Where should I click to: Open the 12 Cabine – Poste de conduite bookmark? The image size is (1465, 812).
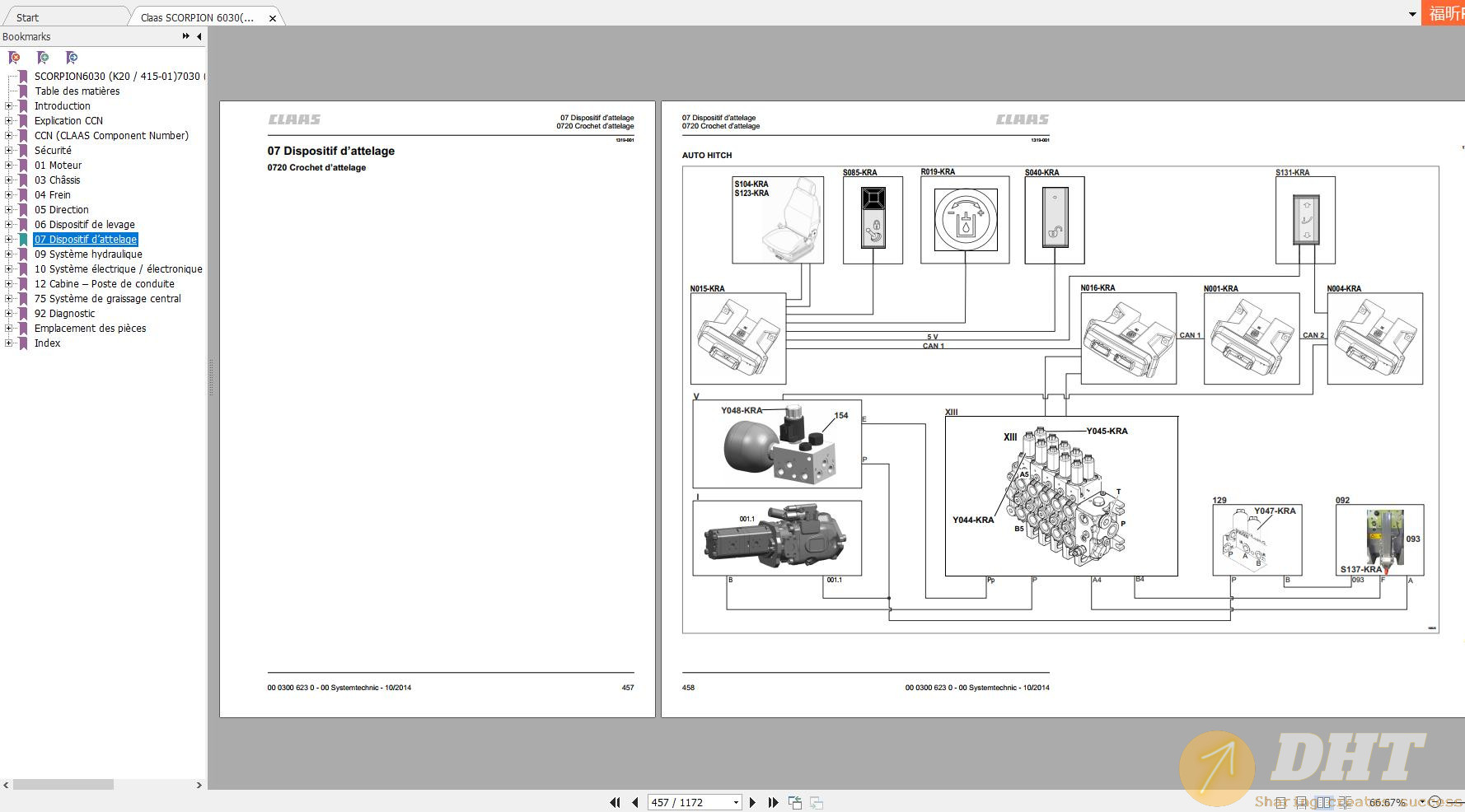pyautogui.click(x=104, y=283)
